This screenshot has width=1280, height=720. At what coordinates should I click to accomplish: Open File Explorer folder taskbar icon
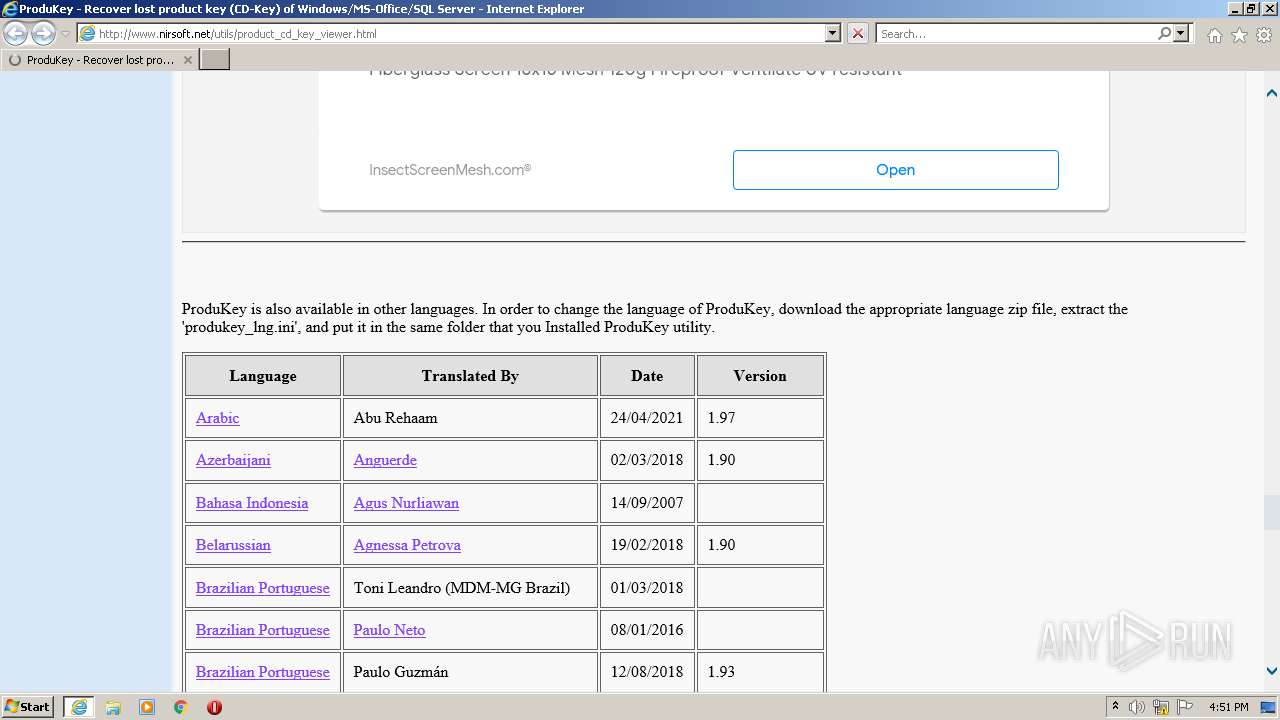coord(113,707)
